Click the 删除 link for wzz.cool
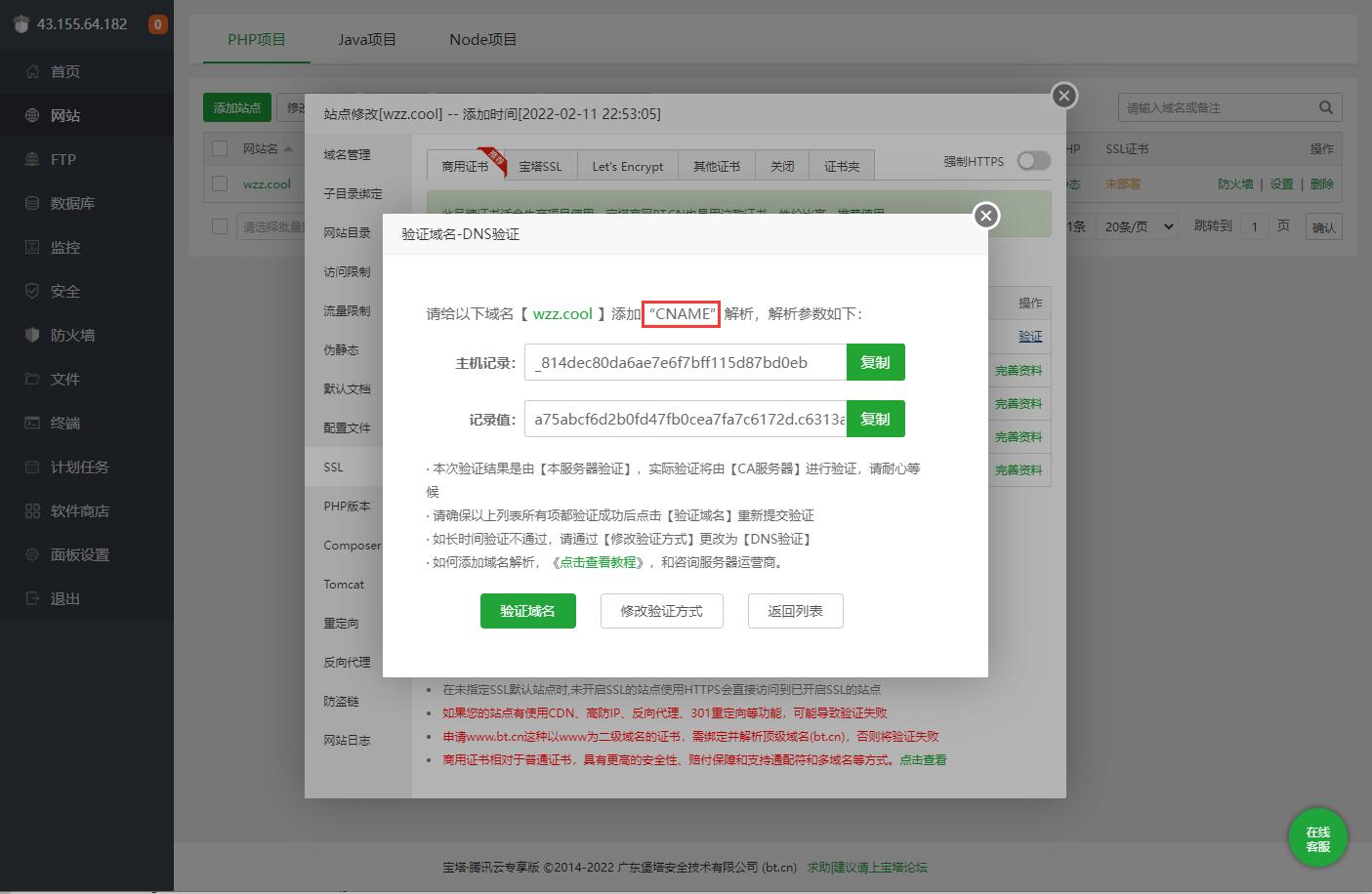This screenshot has height=894, width=1372. coord(1321,183)
